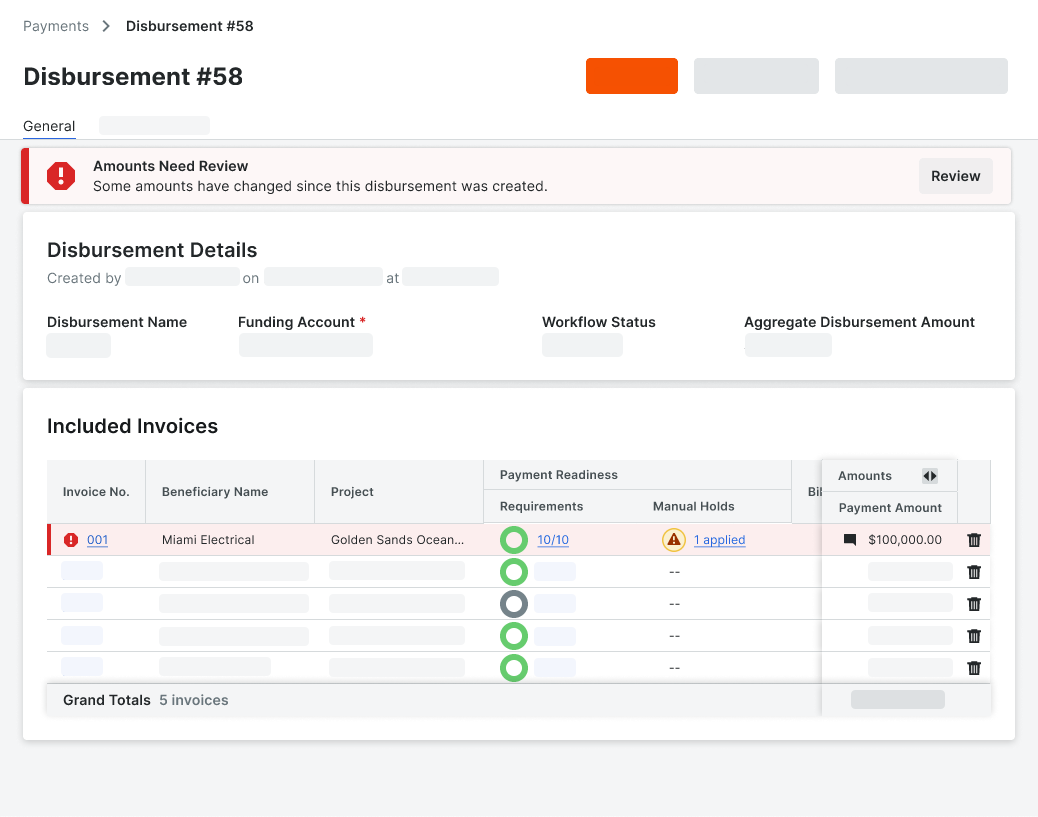This screenshot has height=817, width=1038.
Task: Click the trash icon on the fourth invoice row
Action: (x=973, y=635)
